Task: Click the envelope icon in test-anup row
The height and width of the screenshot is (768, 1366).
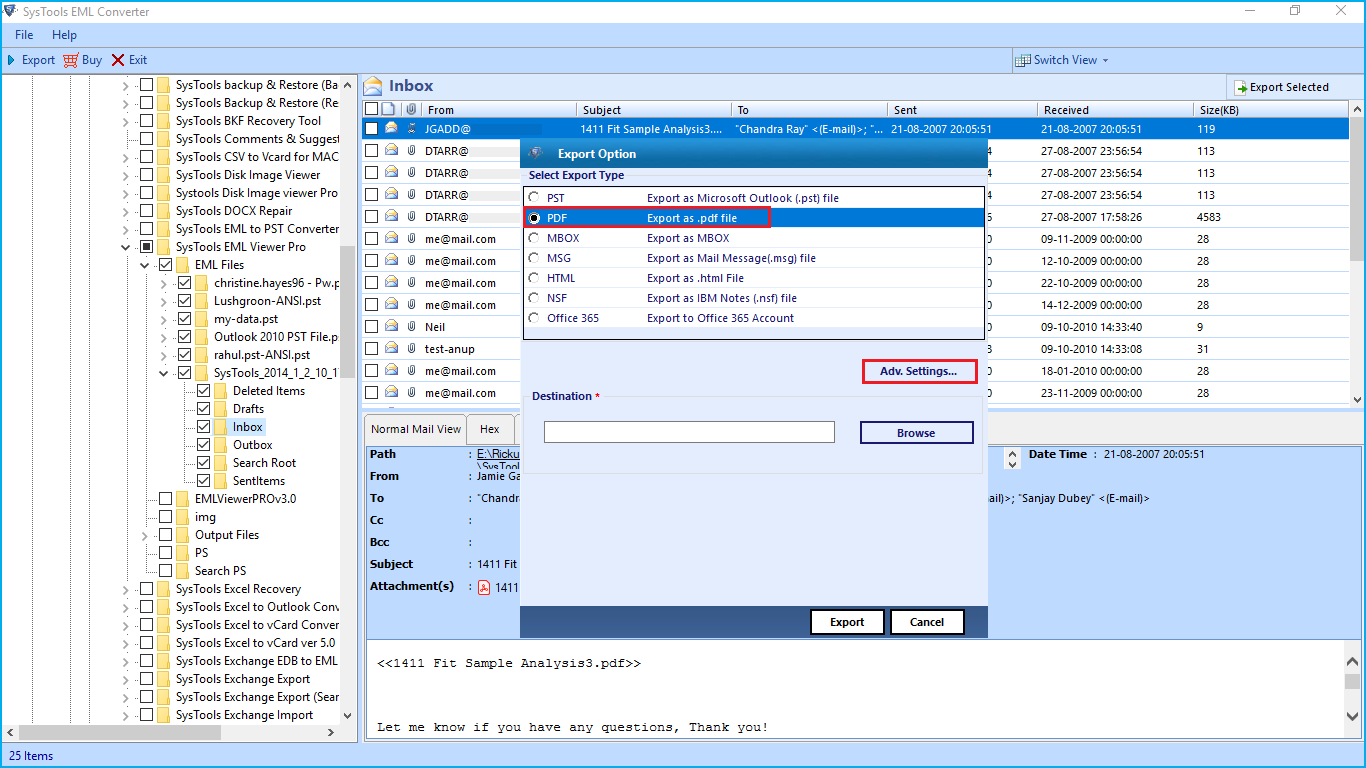Action: click(391, 349)
